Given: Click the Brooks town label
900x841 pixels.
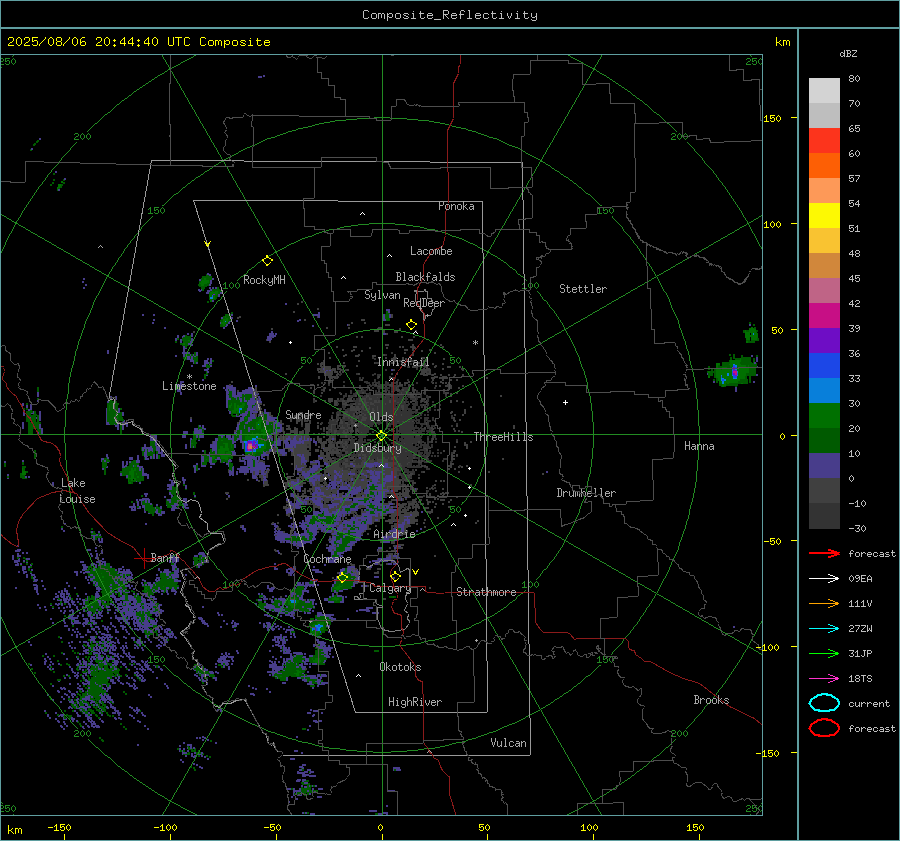Looking at the screenshot, I should pyautogui.click(x=711, y=700).
